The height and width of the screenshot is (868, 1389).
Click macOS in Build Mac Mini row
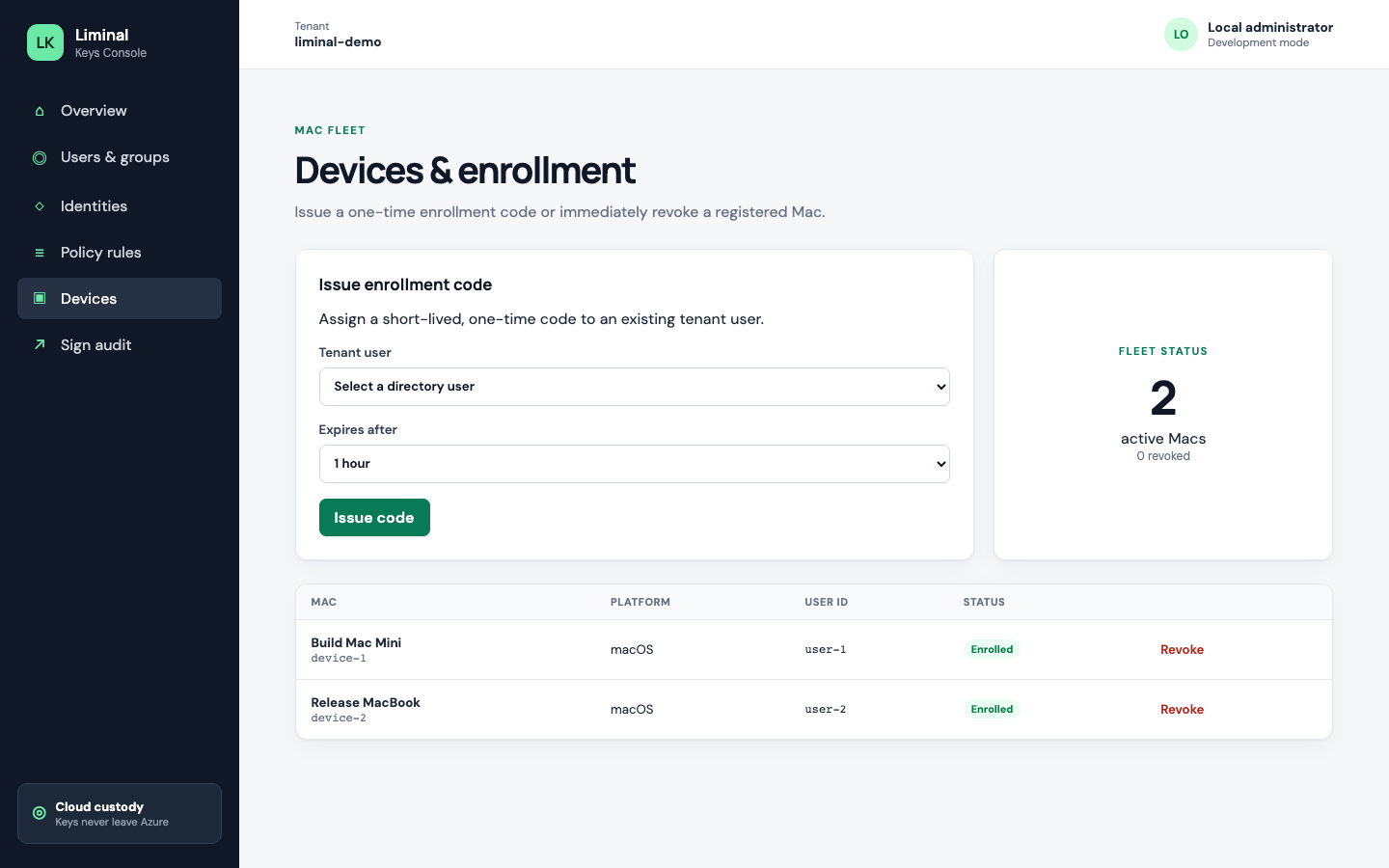click(x=632, y=650)
